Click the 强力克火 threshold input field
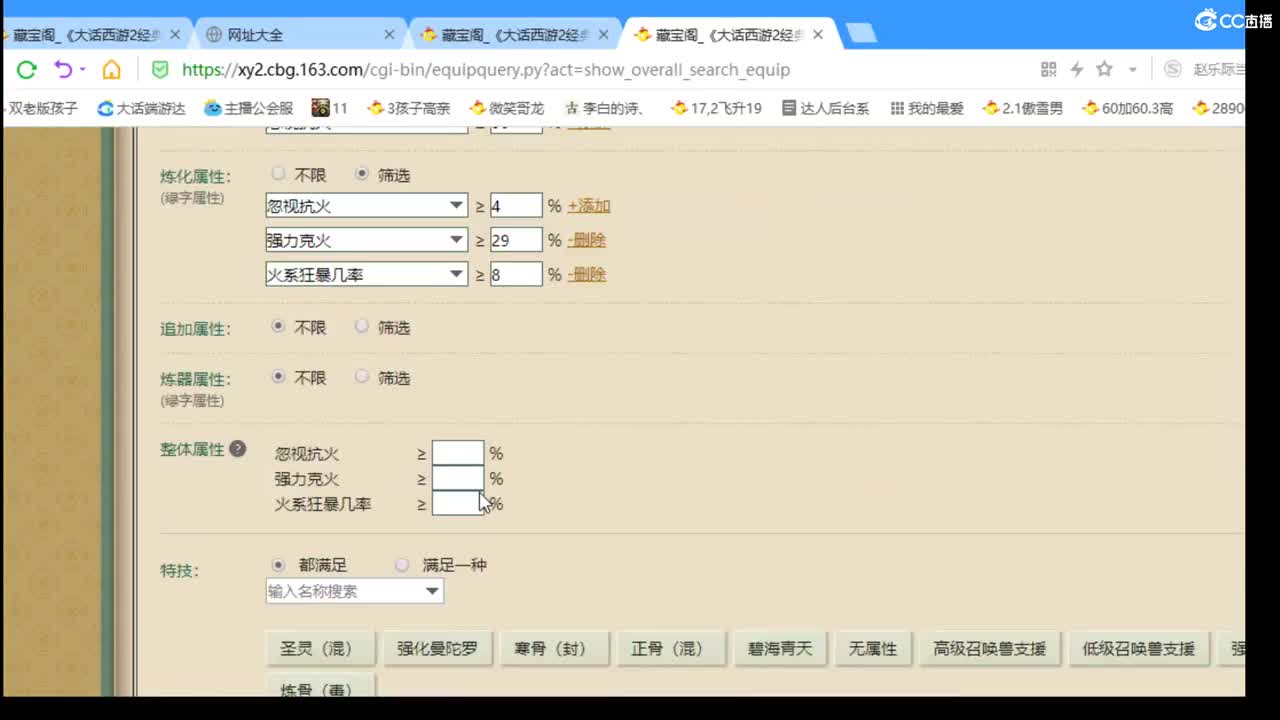The image size is (1280, 720). click(515, 239)
